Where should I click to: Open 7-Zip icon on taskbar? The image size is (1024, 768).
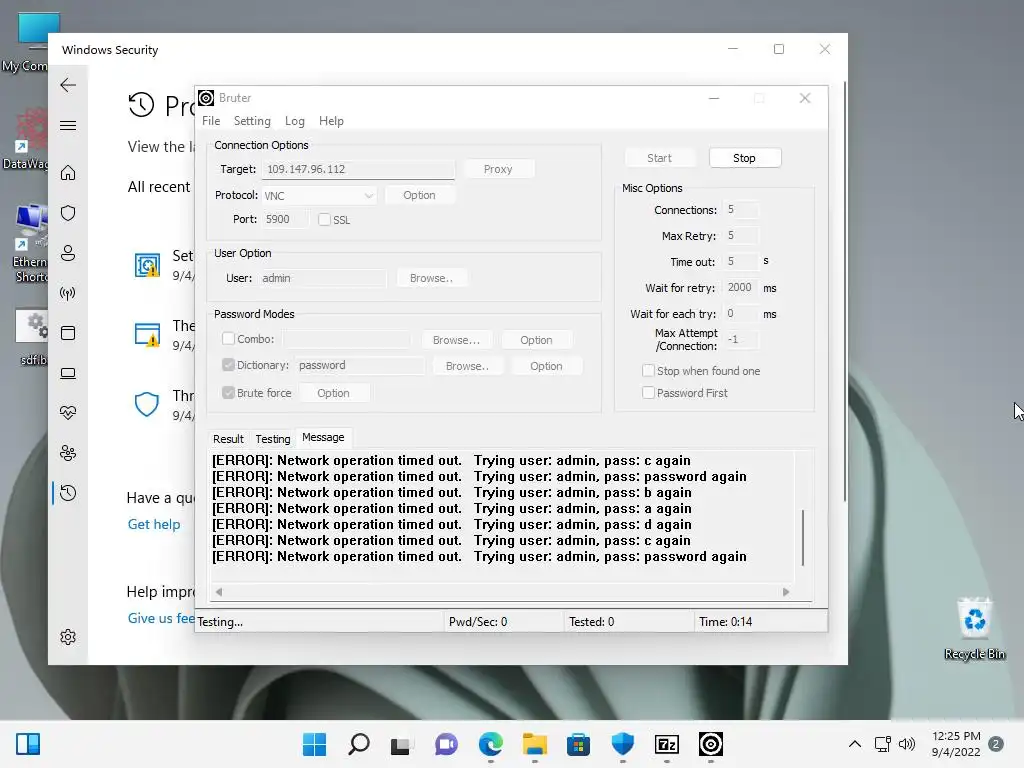(667, 744)
